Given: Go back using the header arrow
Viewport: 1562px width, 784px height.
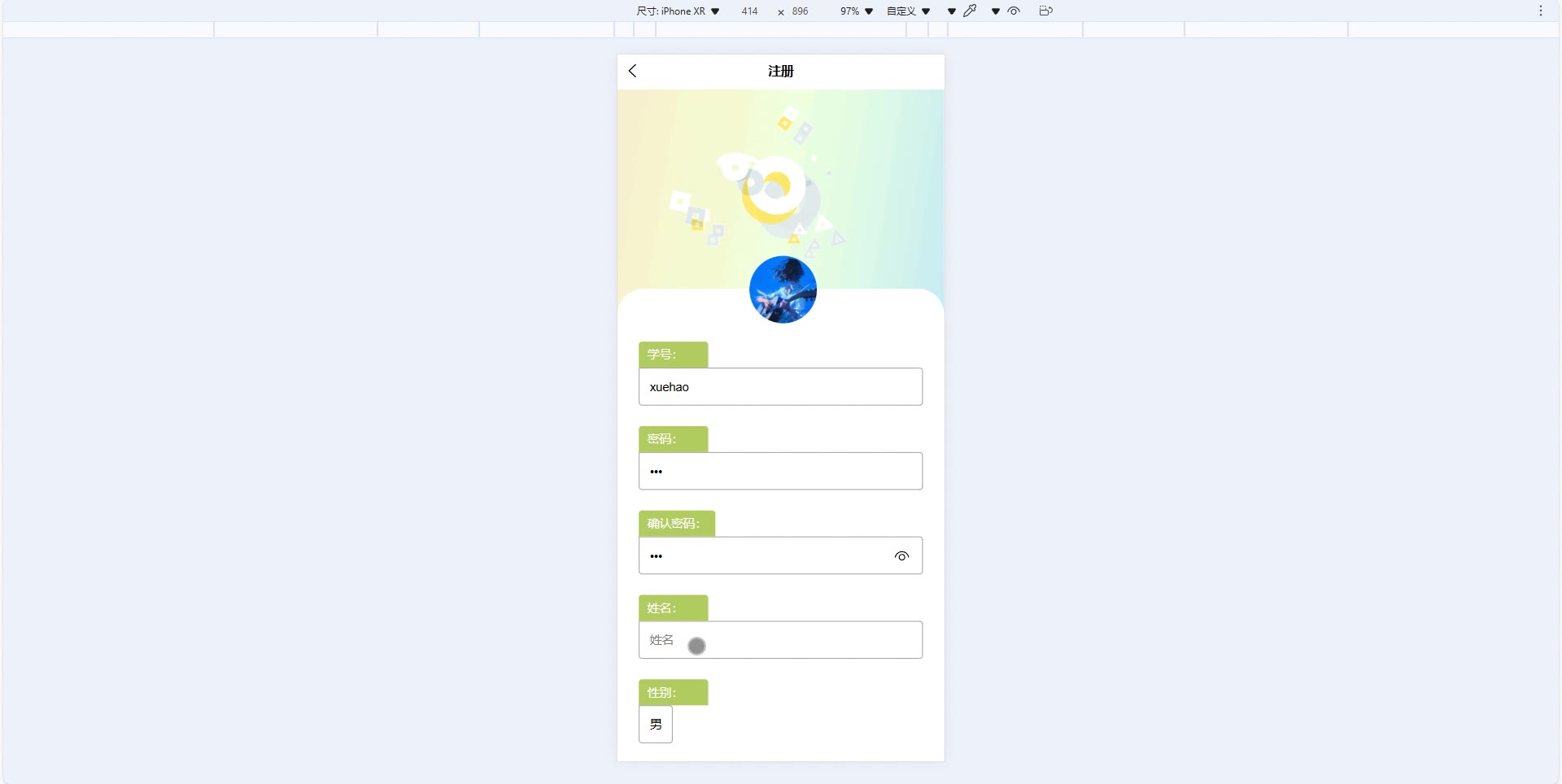Looking at the screenshot, I should tap(633, 71).
